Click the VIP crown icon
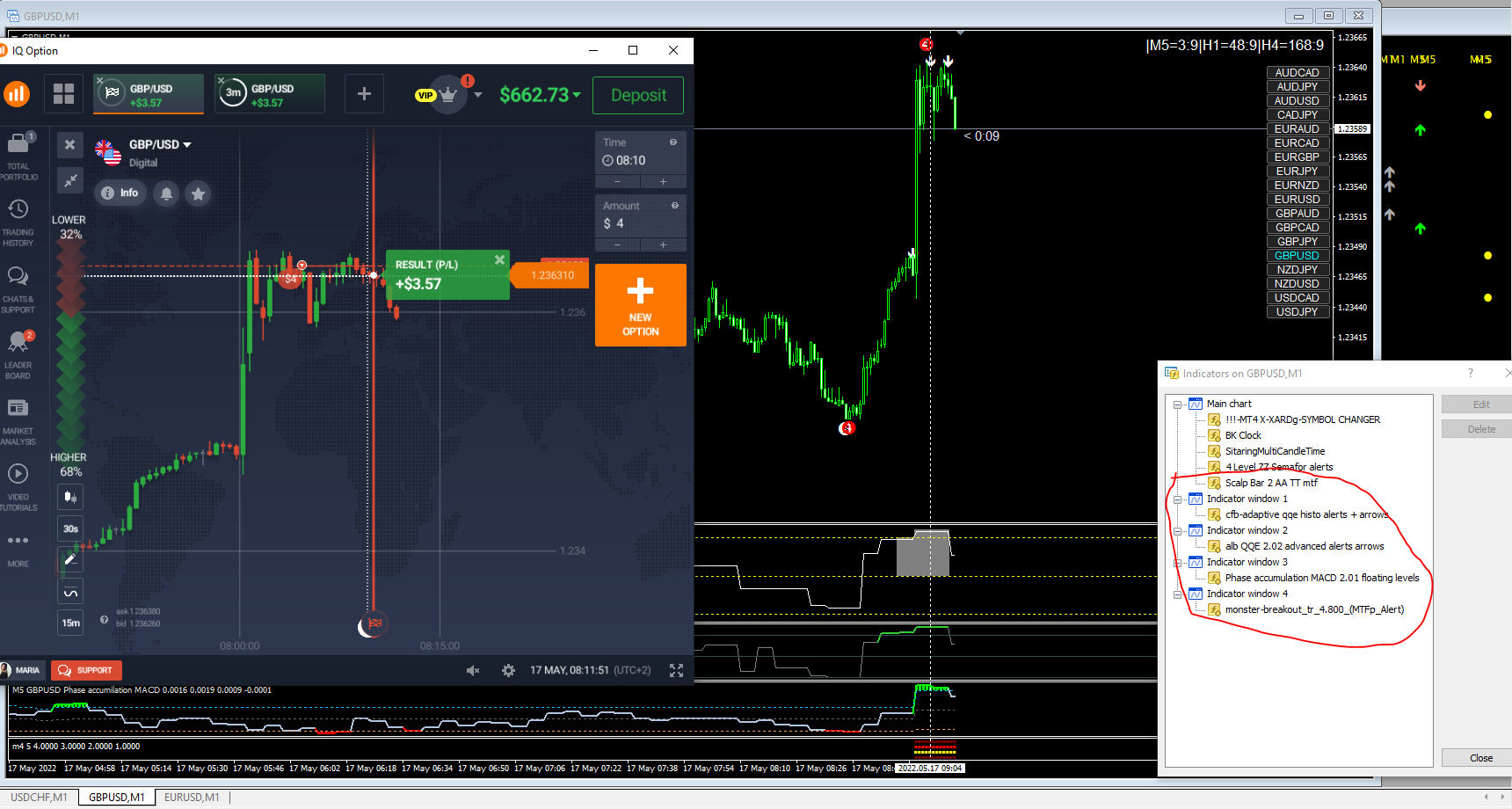 tap(448, 94)
